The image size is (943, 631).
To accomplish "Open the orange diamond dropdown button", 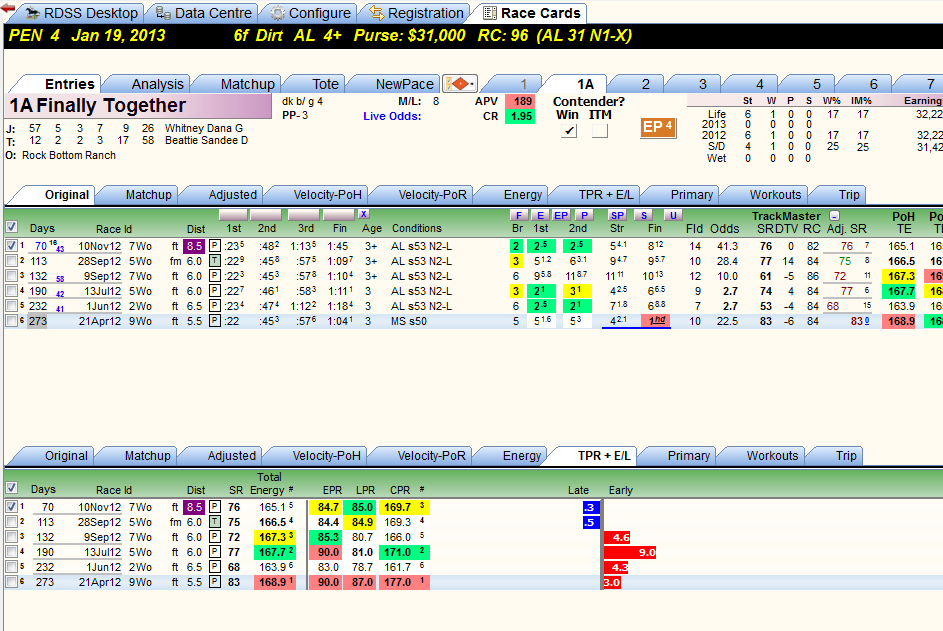I will [460, 84].
